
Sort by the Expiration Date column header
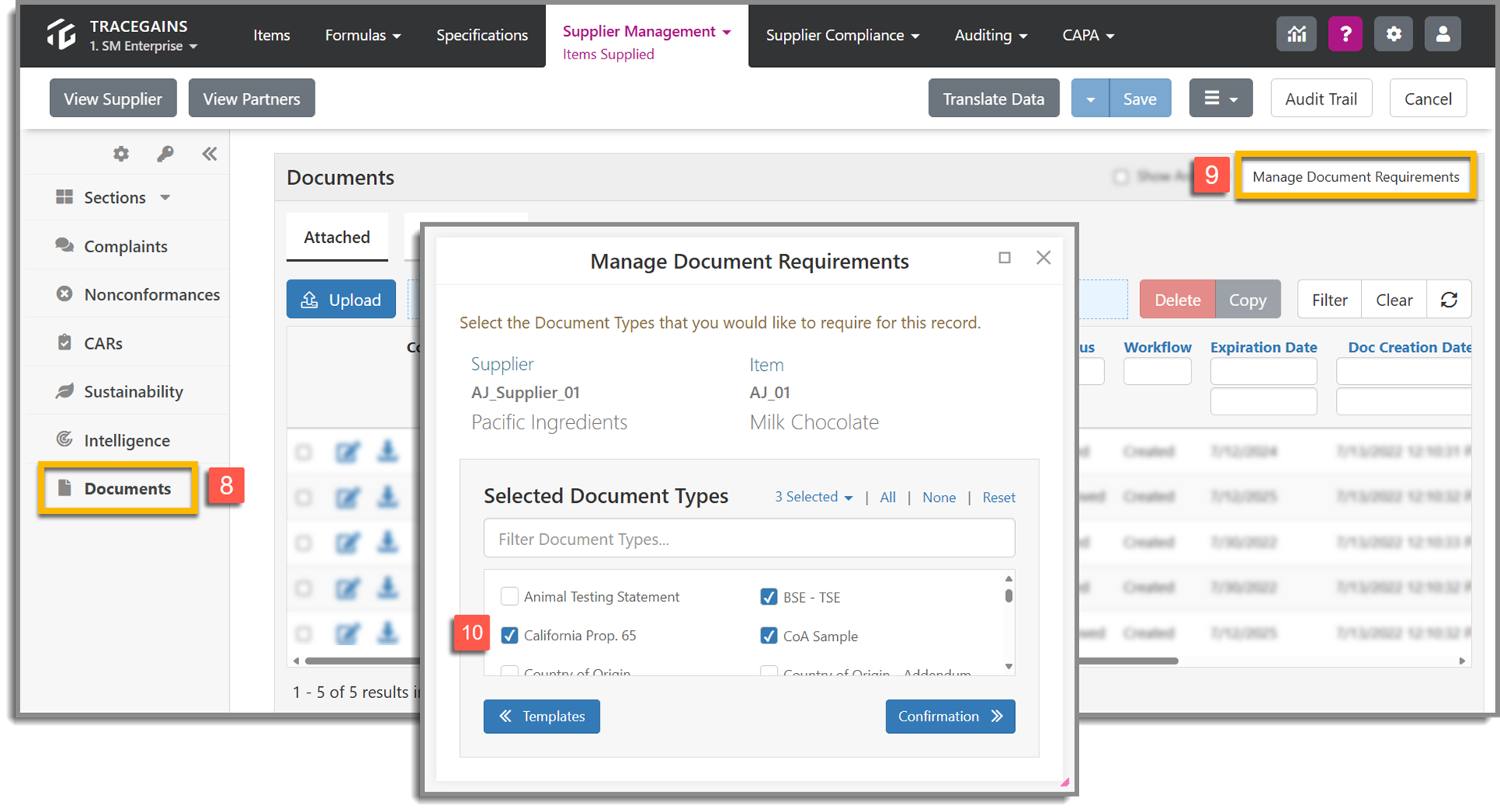tap(1263, 347)
